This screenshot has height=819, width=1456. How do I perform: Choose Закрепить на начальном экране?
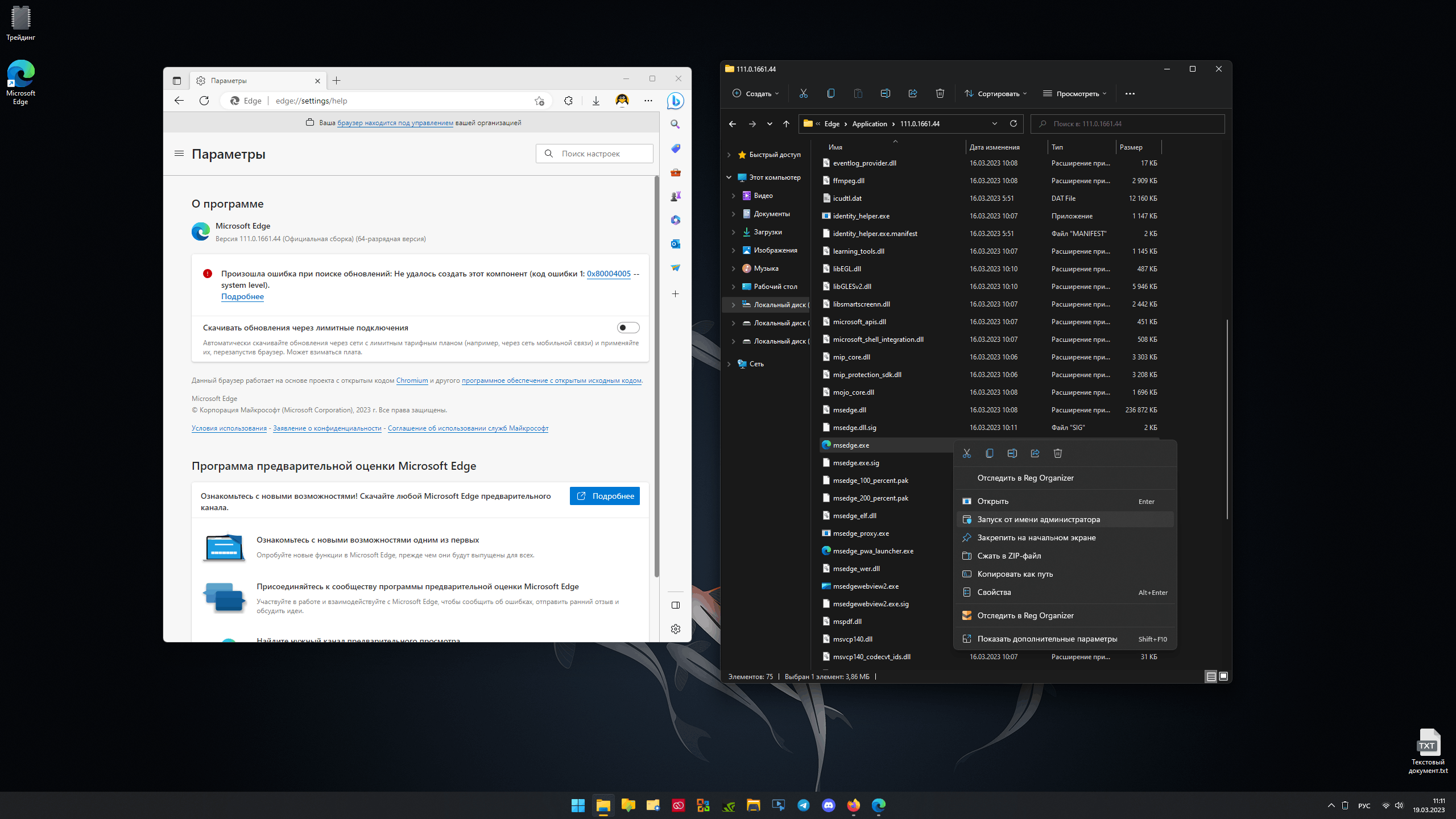click(1065, 537)
